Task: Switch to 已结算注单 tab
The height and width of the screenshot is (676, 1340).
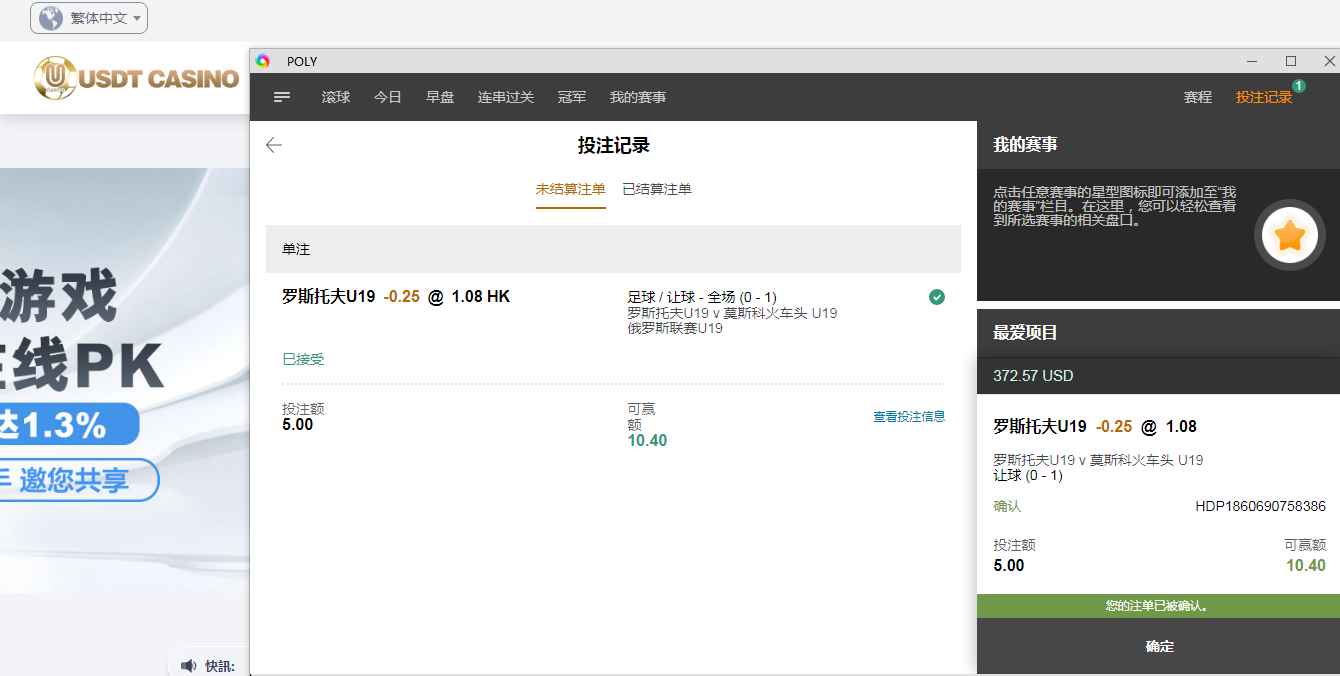Action: click(x=656, y=189)
